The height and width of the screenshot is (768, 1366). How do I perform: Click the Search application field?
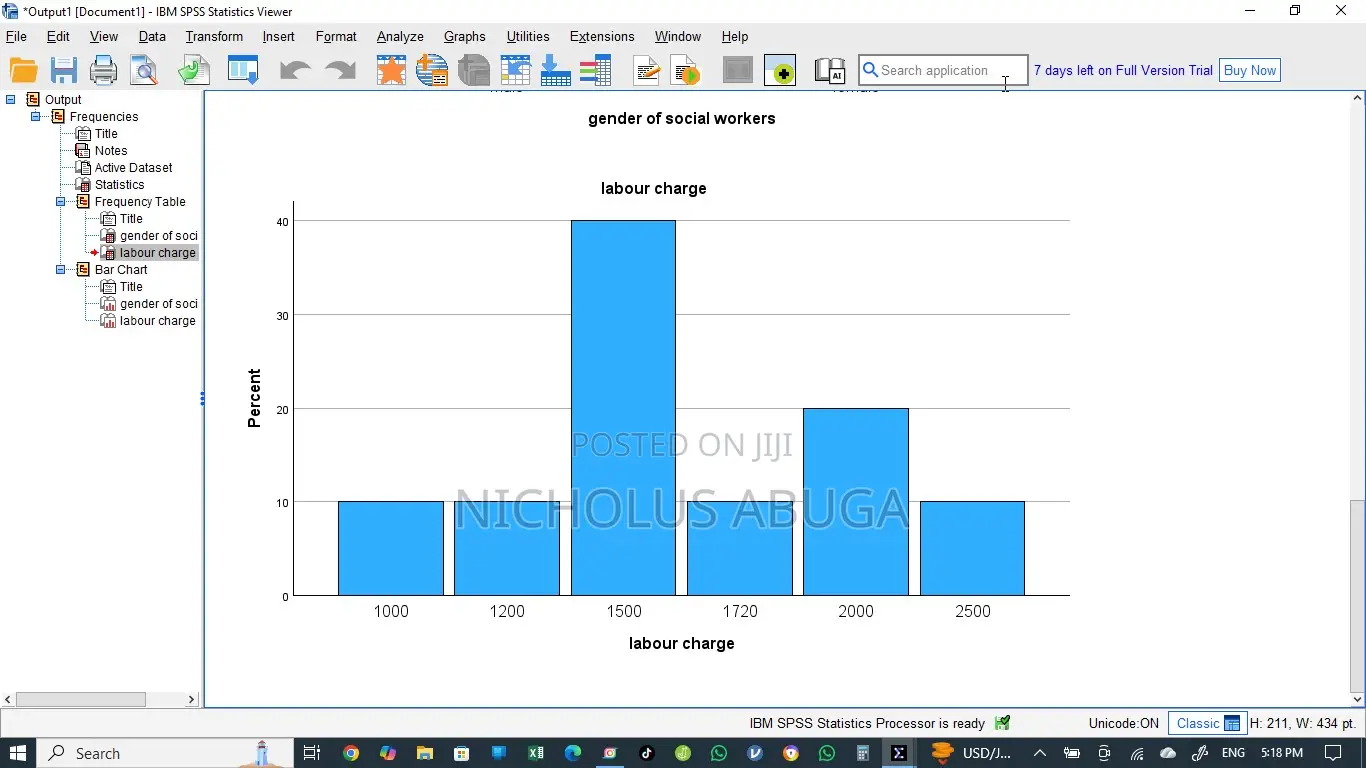click(943, 70)
